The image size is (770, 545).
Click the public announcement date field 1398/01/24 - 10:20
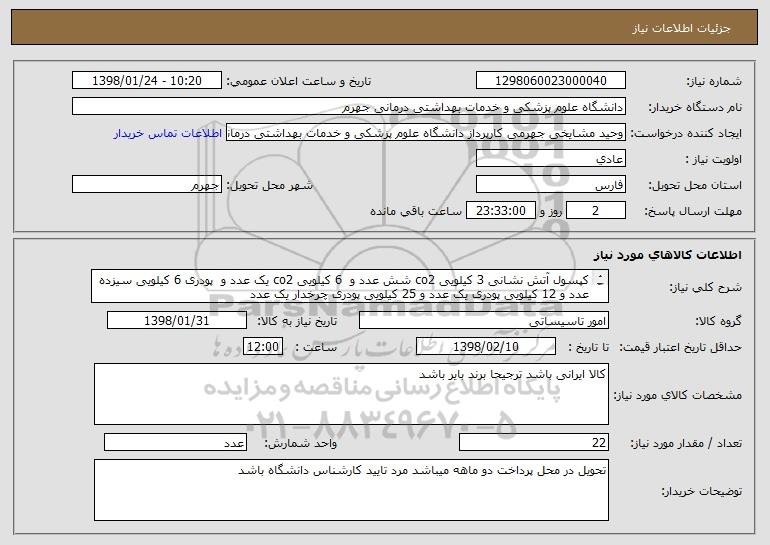click(147, 81)
